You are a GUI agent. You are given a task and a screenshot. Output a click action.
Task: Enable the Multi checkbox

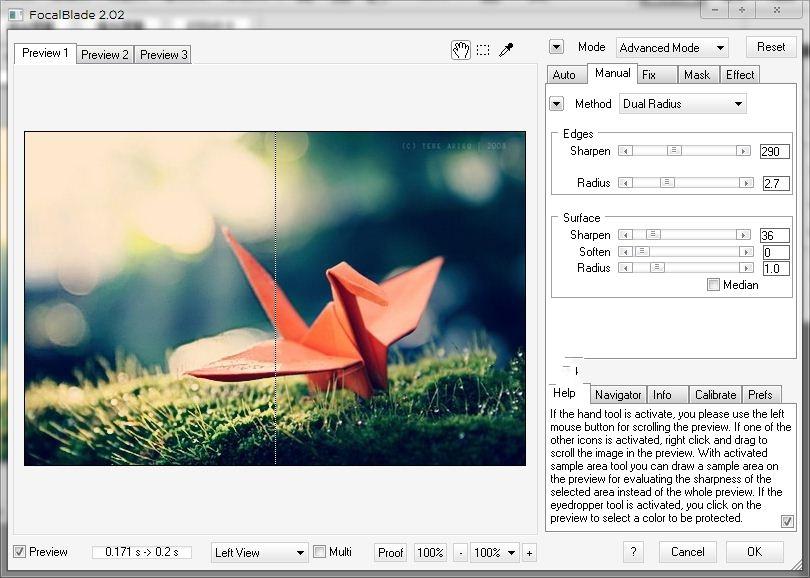coord(320,552)
